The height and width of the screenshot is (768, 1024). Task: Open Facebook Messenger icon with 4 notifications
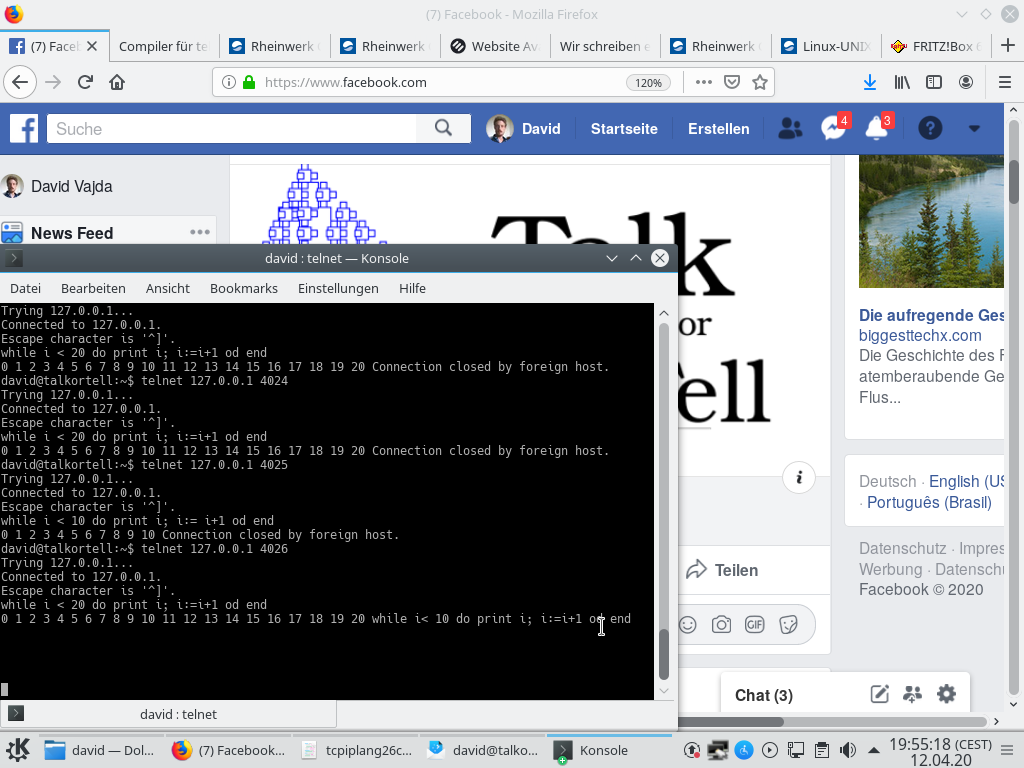click(833, 129)
